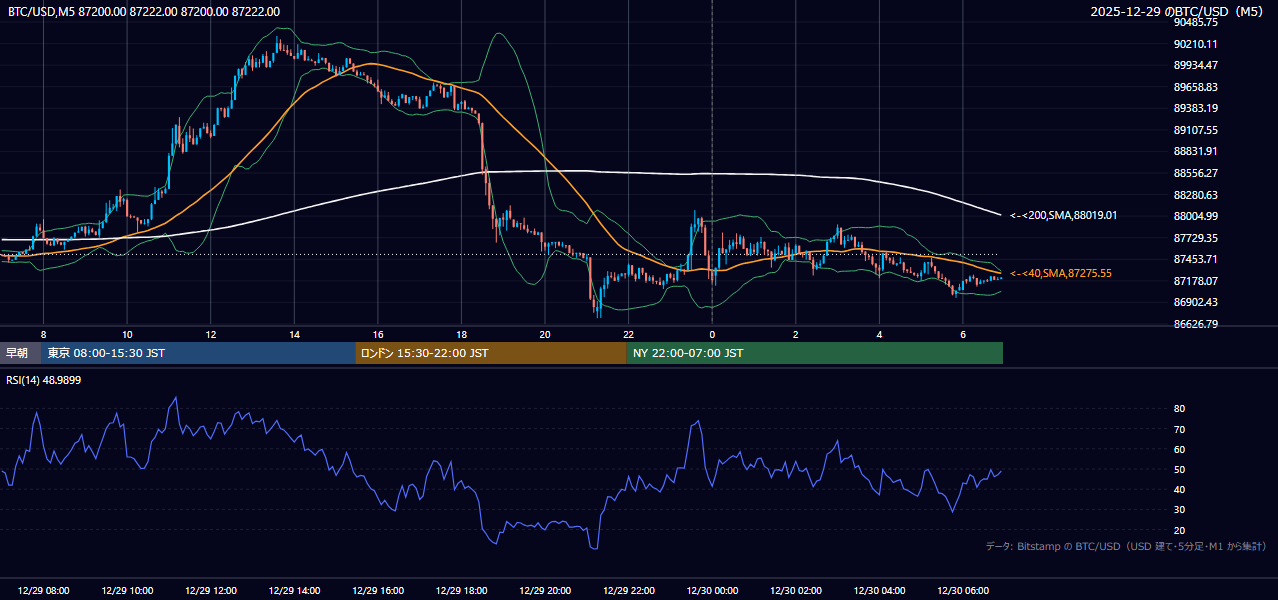The height and width of the screenshot is (600, 1278).
Task: Click RSI scale value 70
Action: click(1179, 429)
